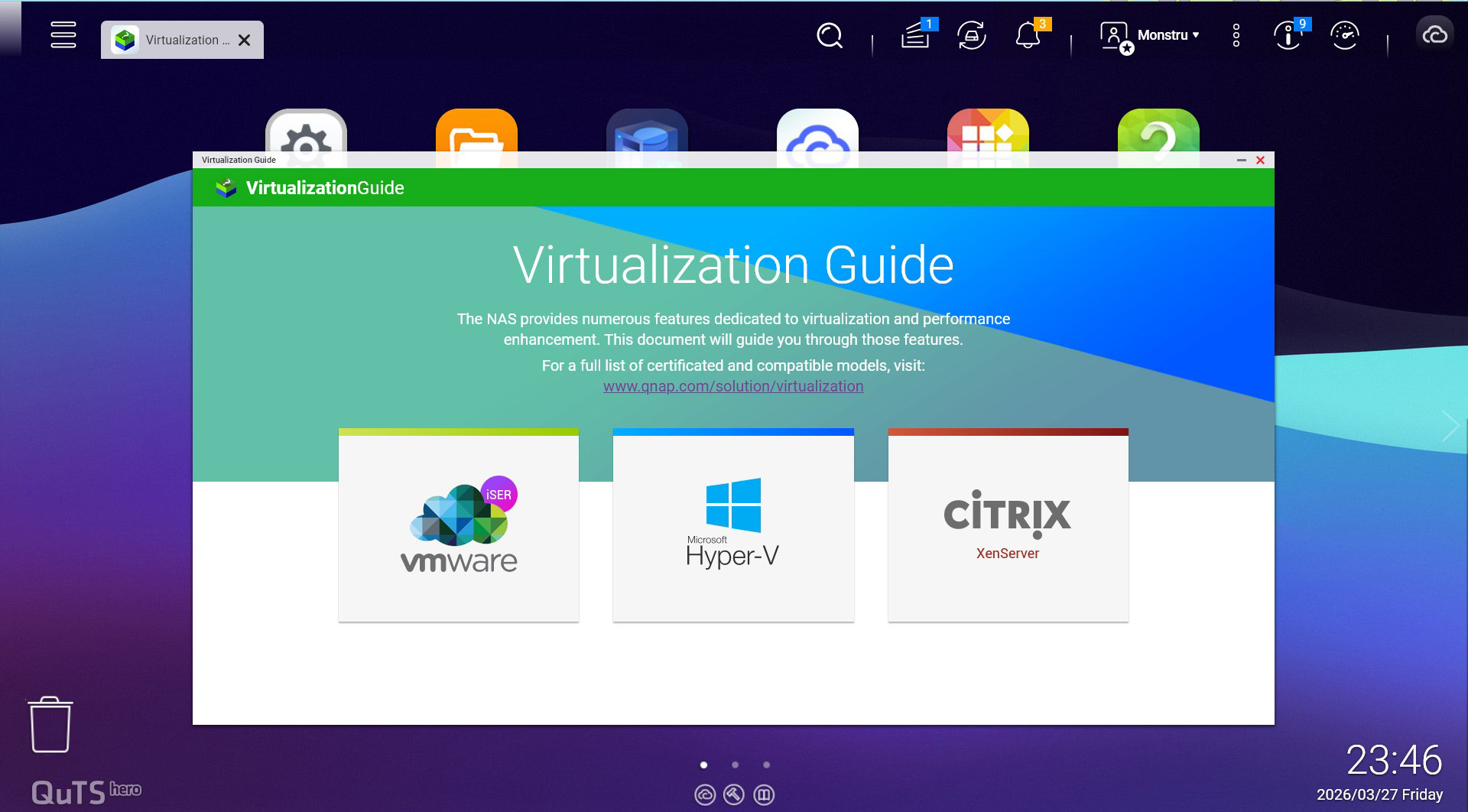
Task: Open event notifications bell icon
Action: click(x=1028, y=35)
